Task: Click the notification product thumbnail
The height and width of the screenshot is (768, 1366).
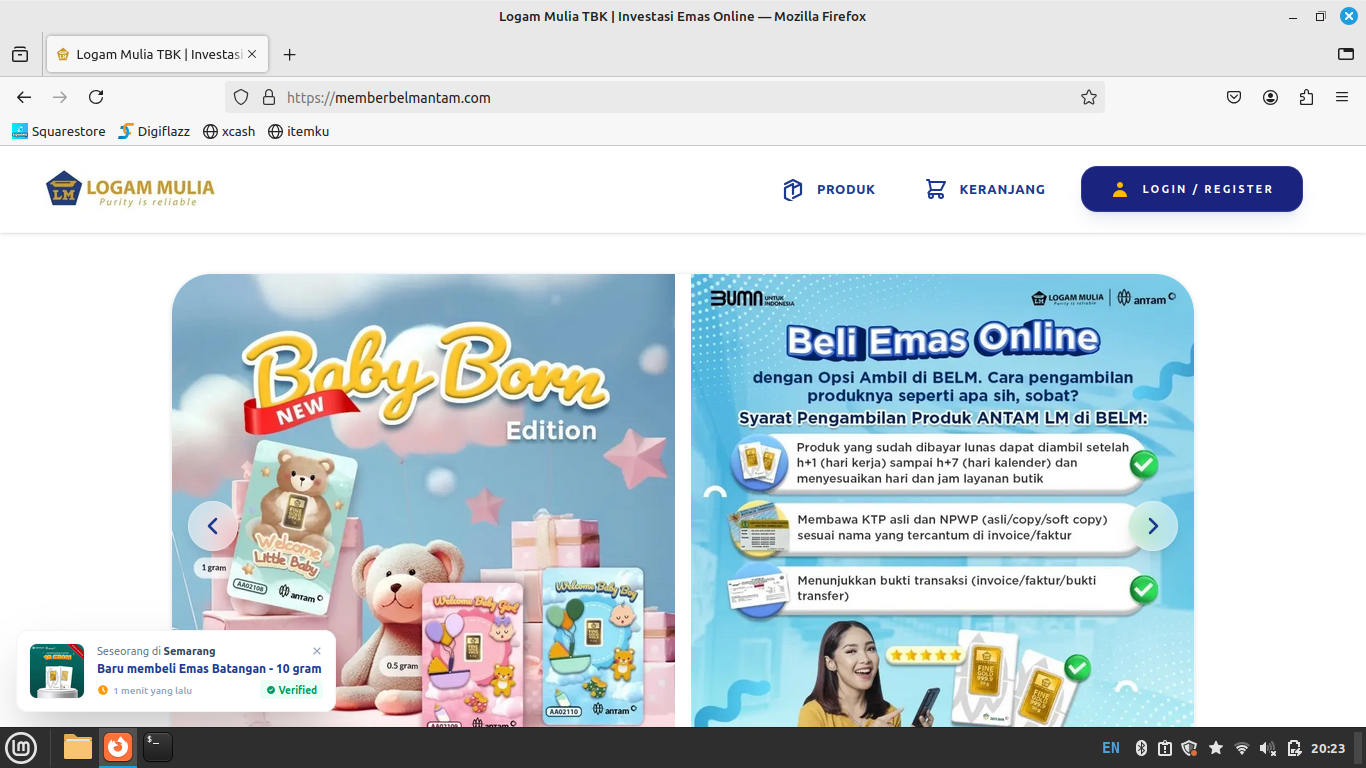Action: point(57,670)
